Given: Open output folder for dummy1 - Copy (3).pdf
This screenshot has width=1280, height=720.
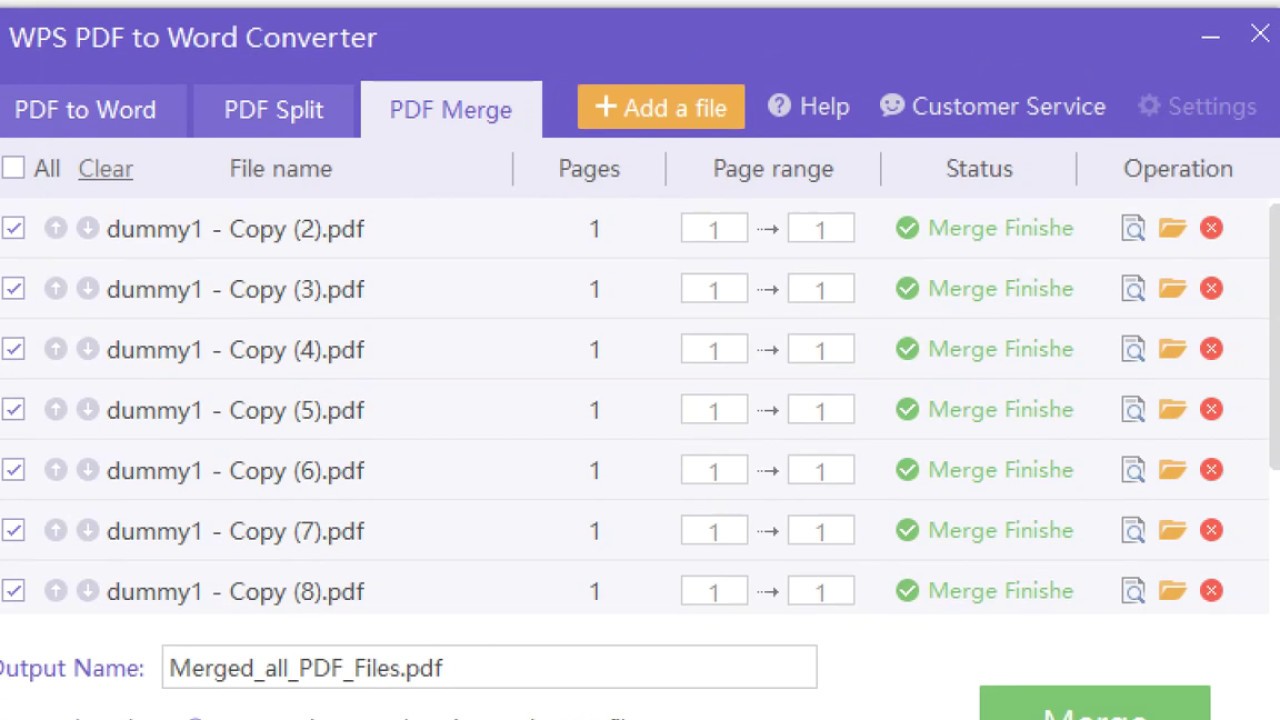Looking at the screenshot, I should [1172, 289].
